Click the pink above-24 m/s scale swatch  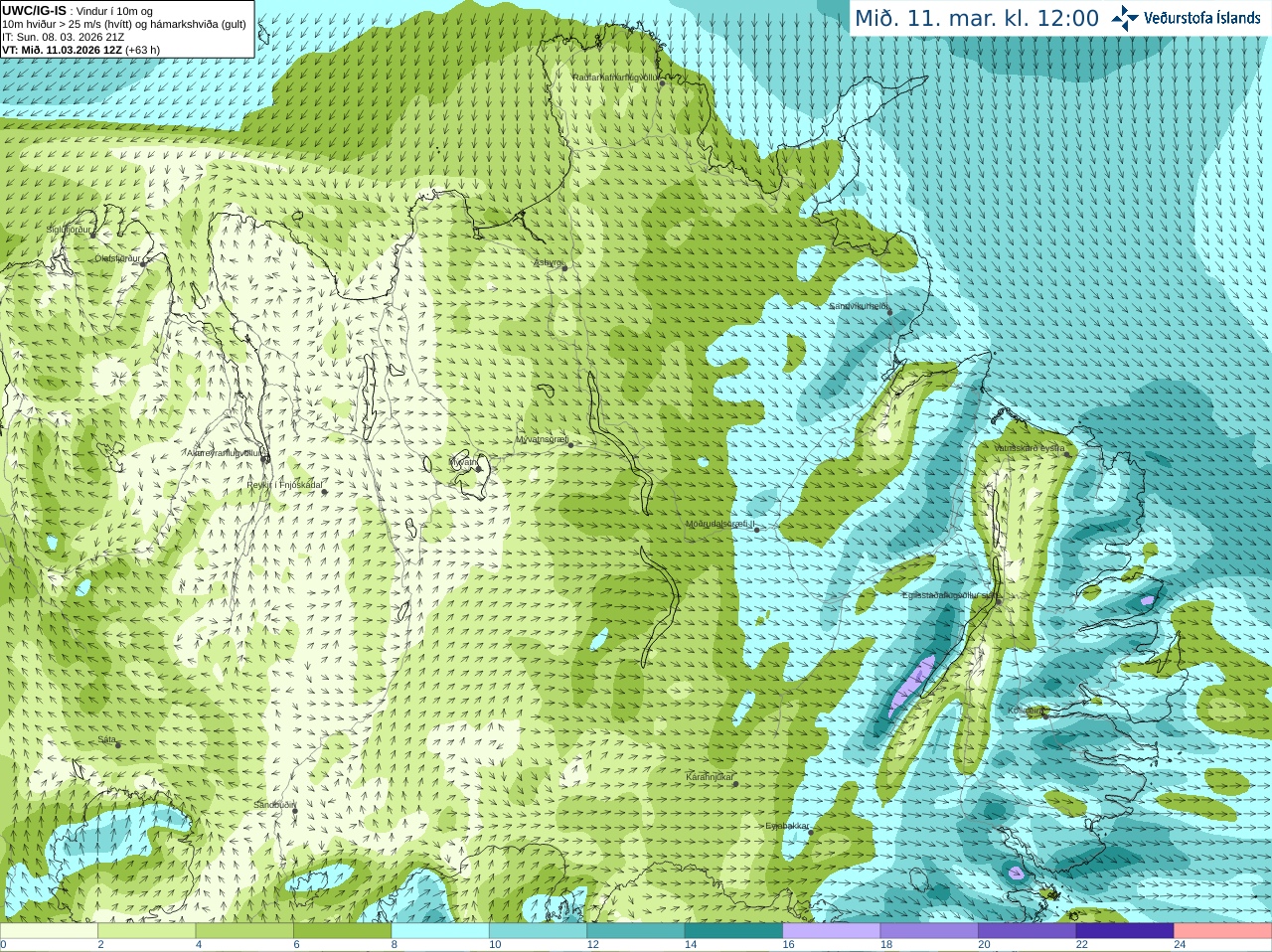tap(1223, 931)
